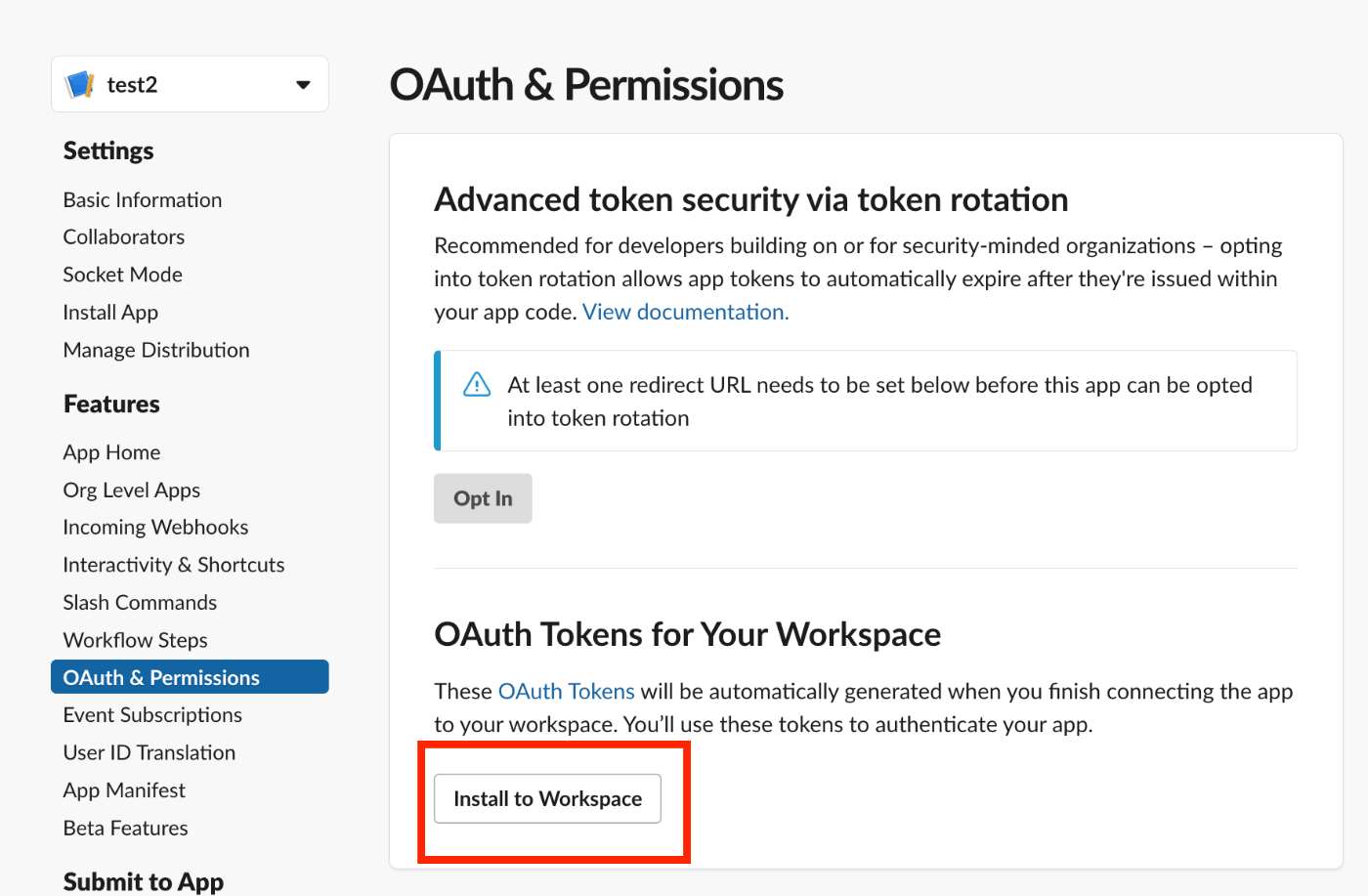Select Workflow Steps in sidebar
Image resolution: width=1368 pixels, height=896 pixels.
(x=136, y=641)
